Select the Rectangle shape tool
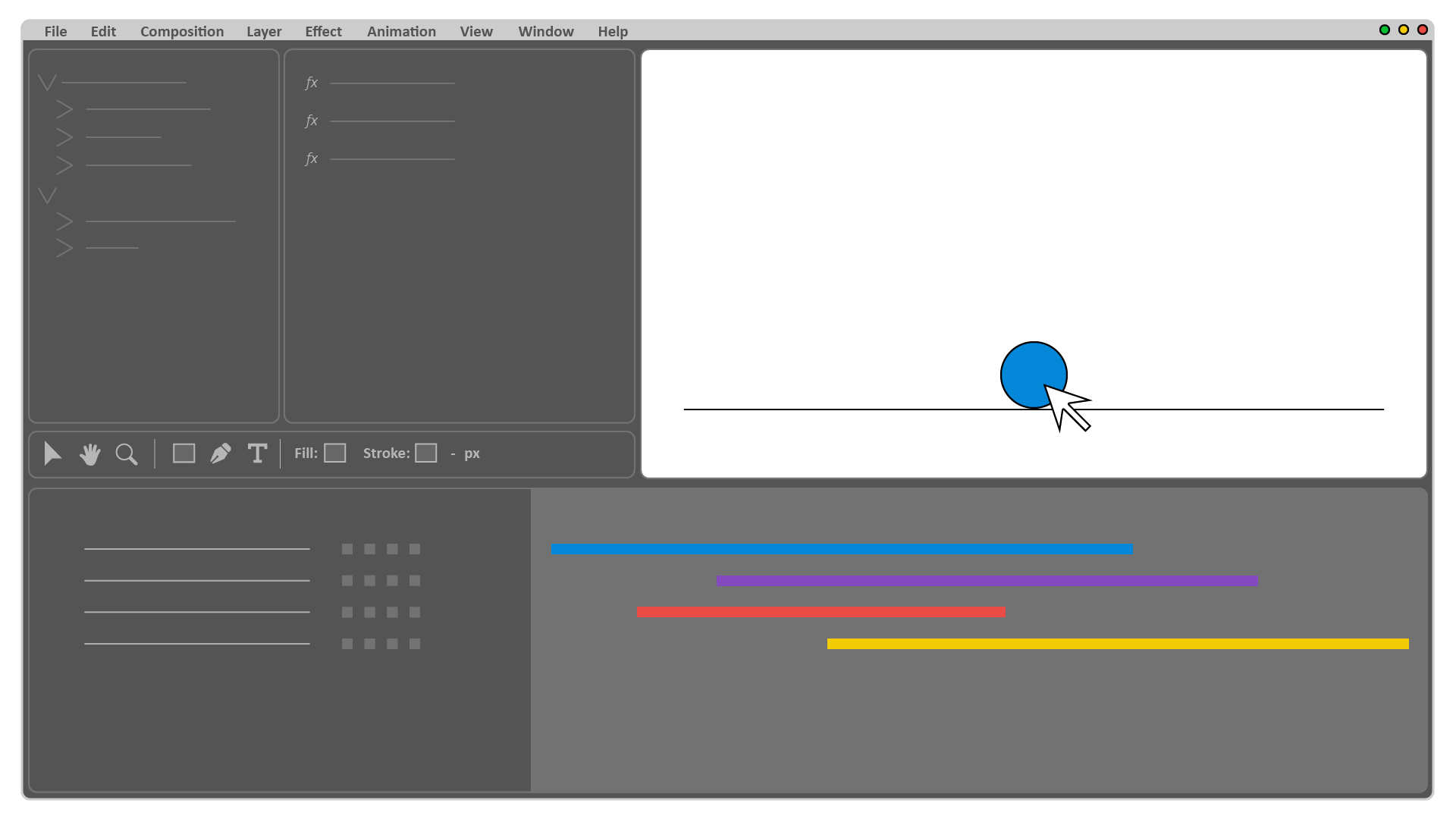The width and height of the screenshot is (1456, 819). pos(184,453)
